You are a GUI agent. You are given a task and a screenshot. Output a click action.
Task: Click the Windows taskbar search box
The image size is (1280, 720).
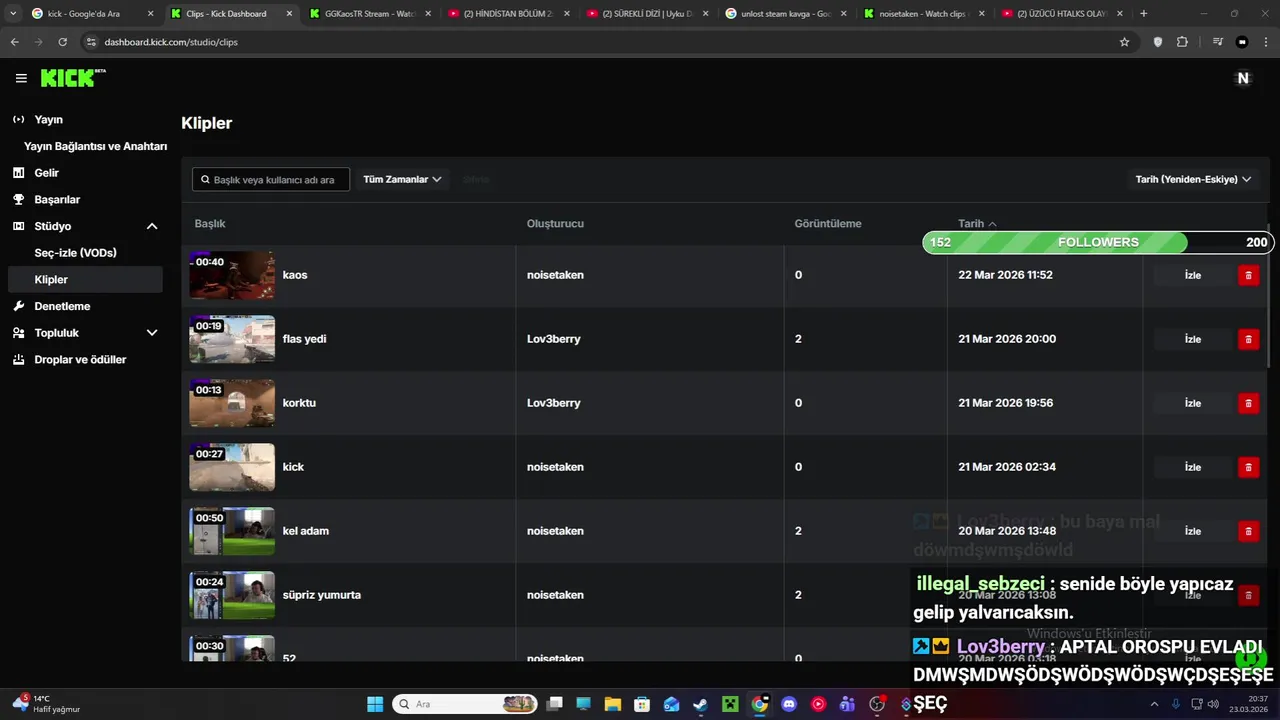click(x=464, y=704)
